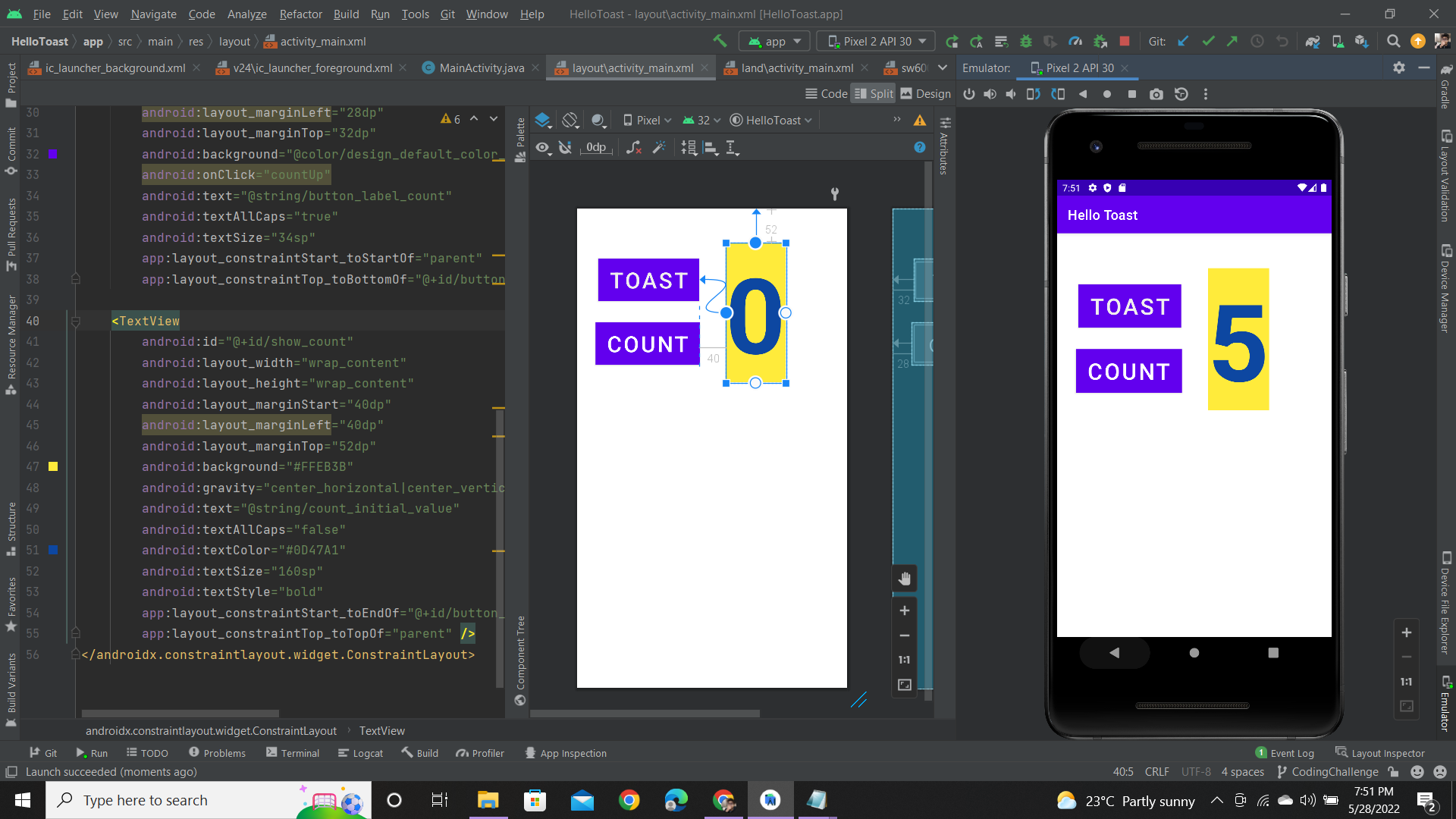Rotate the emulator counterclockwise

(x=1034, y=94)
